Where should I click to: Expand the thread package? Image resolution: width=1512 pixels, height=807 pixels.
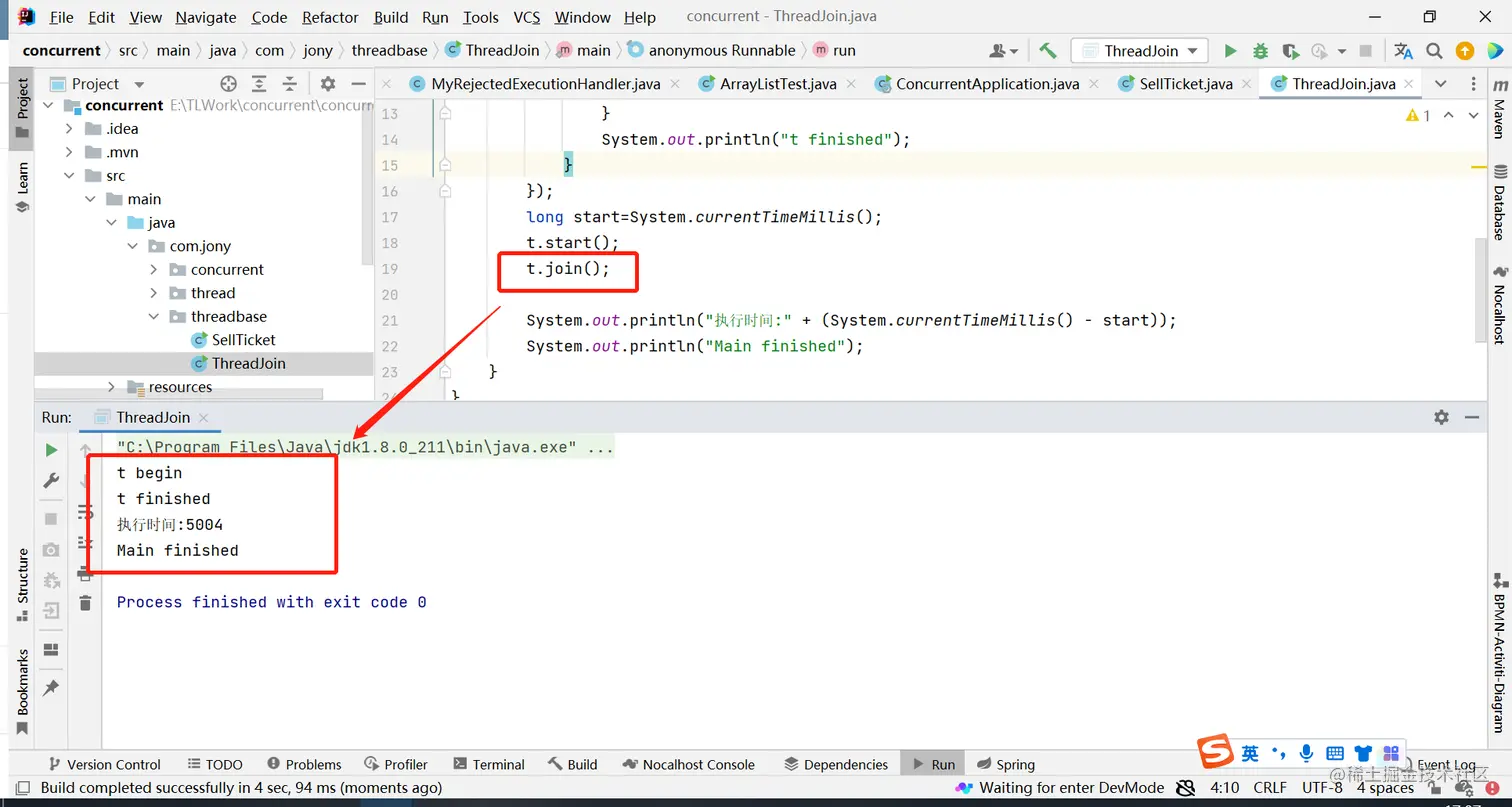[154, 293]
